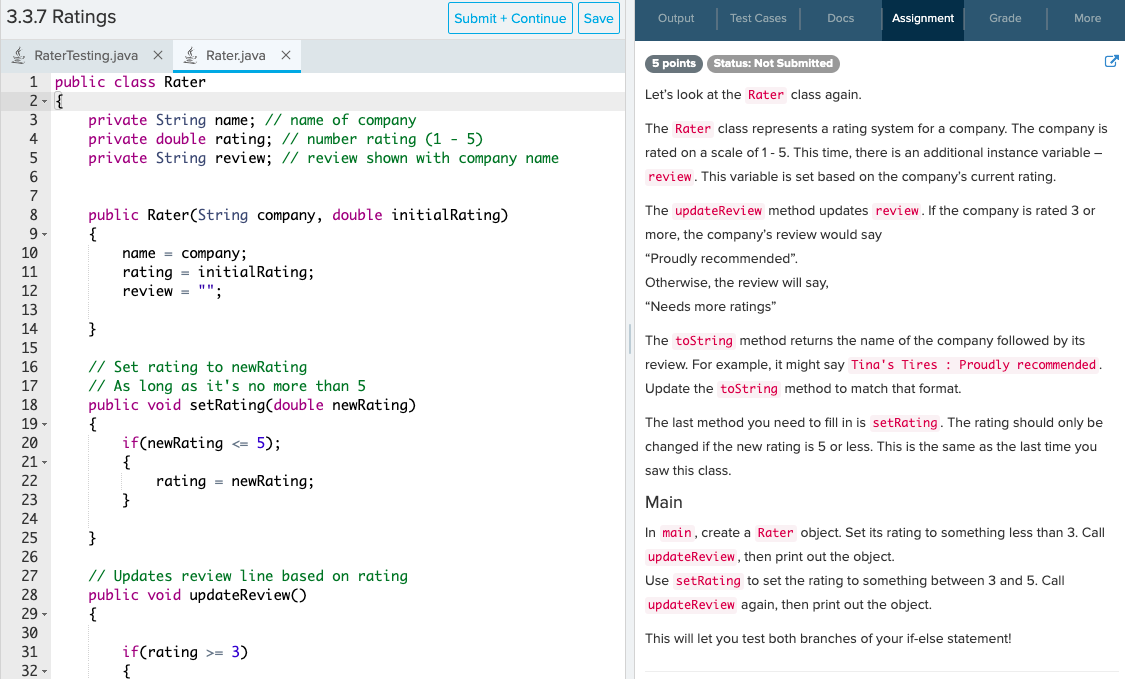Click the 'private String name;' declaration line
This screenshot has height=679, width=1125.
252,120
